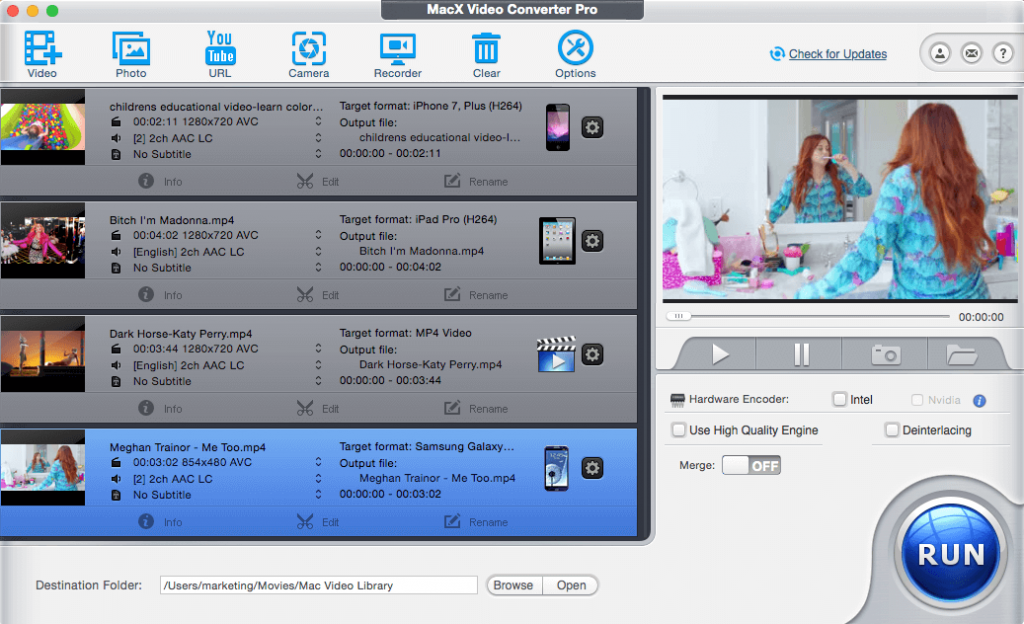1024x624 pixels.
Task: Select the YouTube URL downloader icon
Action: (220, 48)
